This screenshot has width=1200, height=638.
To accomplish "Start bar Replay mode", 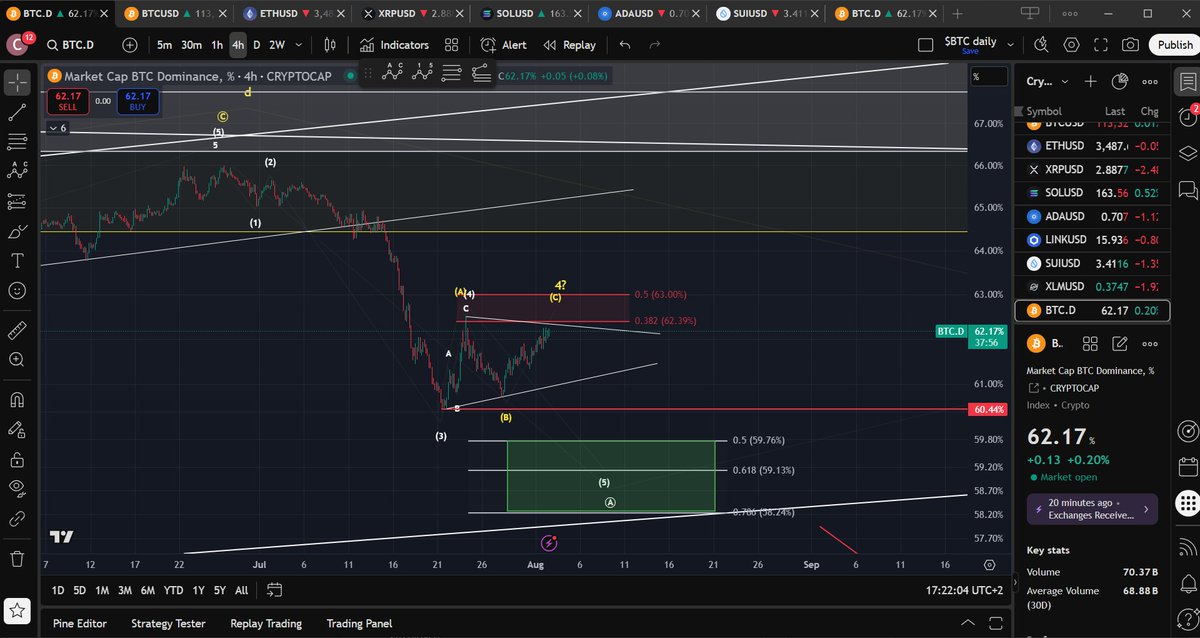I will pos(569,45).
